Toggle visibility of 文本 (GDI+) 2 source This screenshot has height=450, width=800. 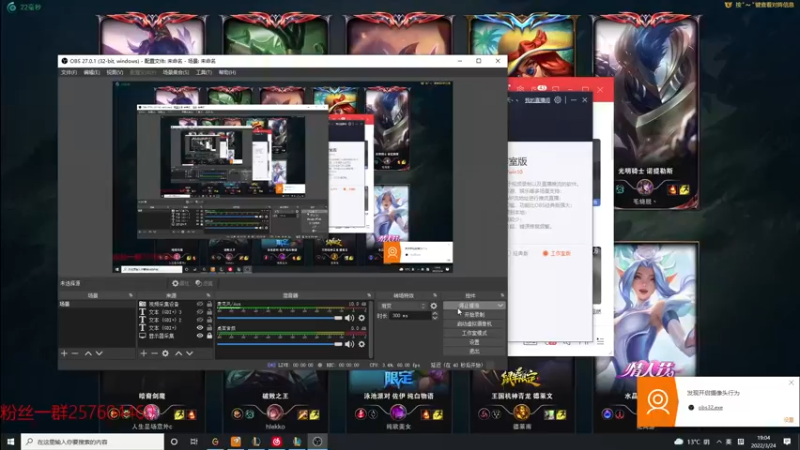[x=200, y=320]
